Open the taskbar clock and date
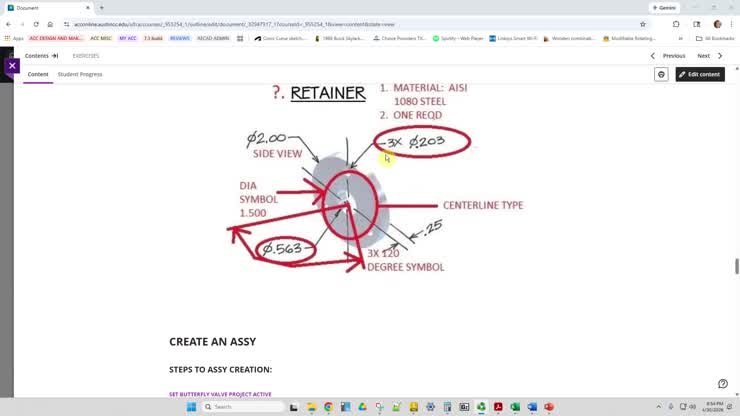740x416 pixels. point(712,407)
